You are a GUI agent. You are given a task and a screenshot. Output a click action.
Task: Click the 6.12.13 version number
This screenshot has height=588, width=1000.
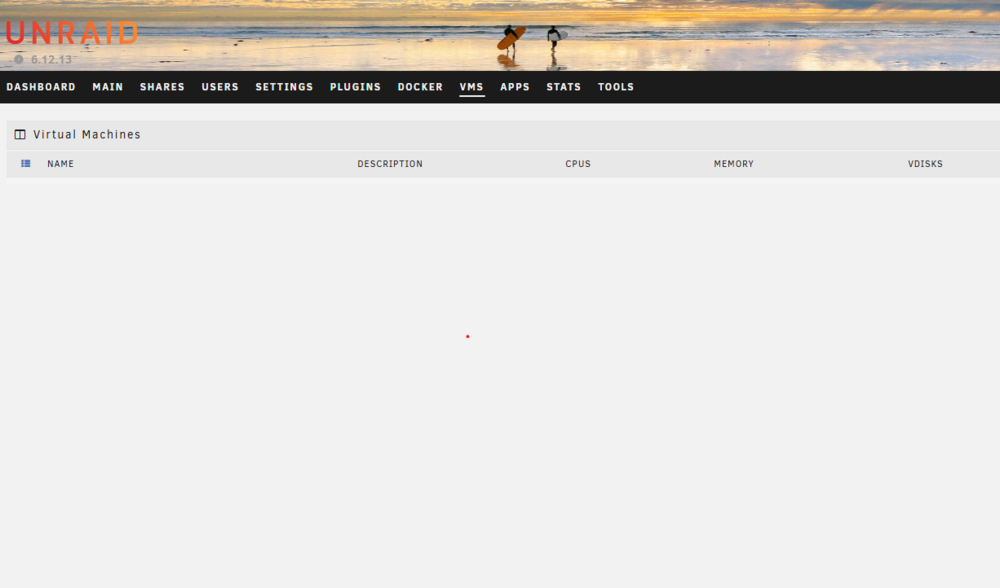click(52, 59)
